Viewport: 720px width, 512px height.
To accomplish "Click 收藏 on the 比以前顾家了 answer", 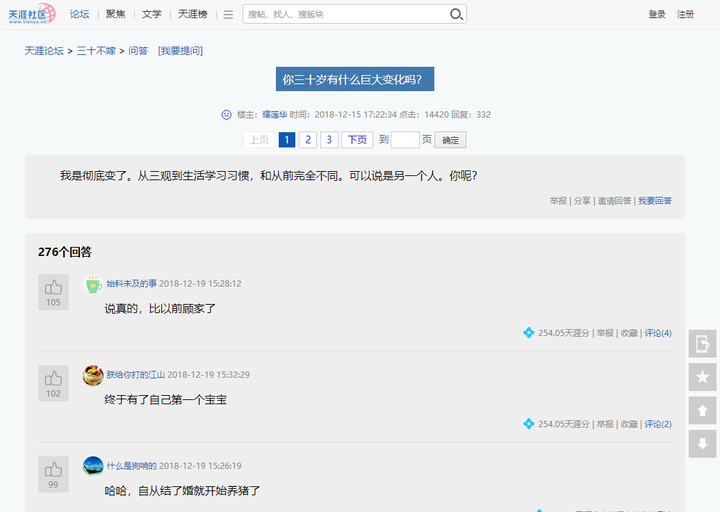I will pyautogui.click(x=629, y=333).
